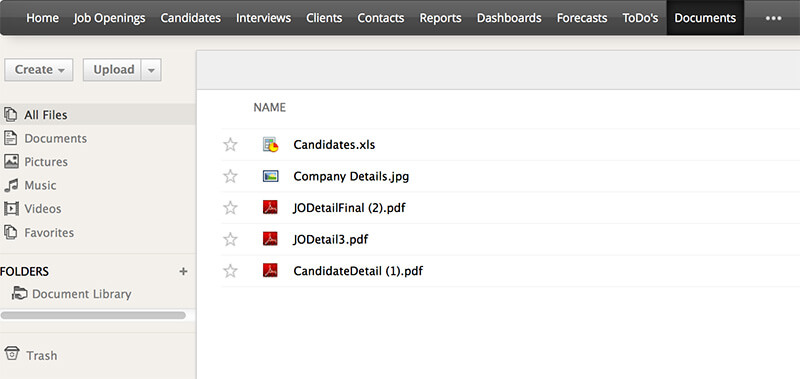The width and height of the screenshot is (800, 379).
Task: Expand the Create dropdown button
Action: pos(39,70)
